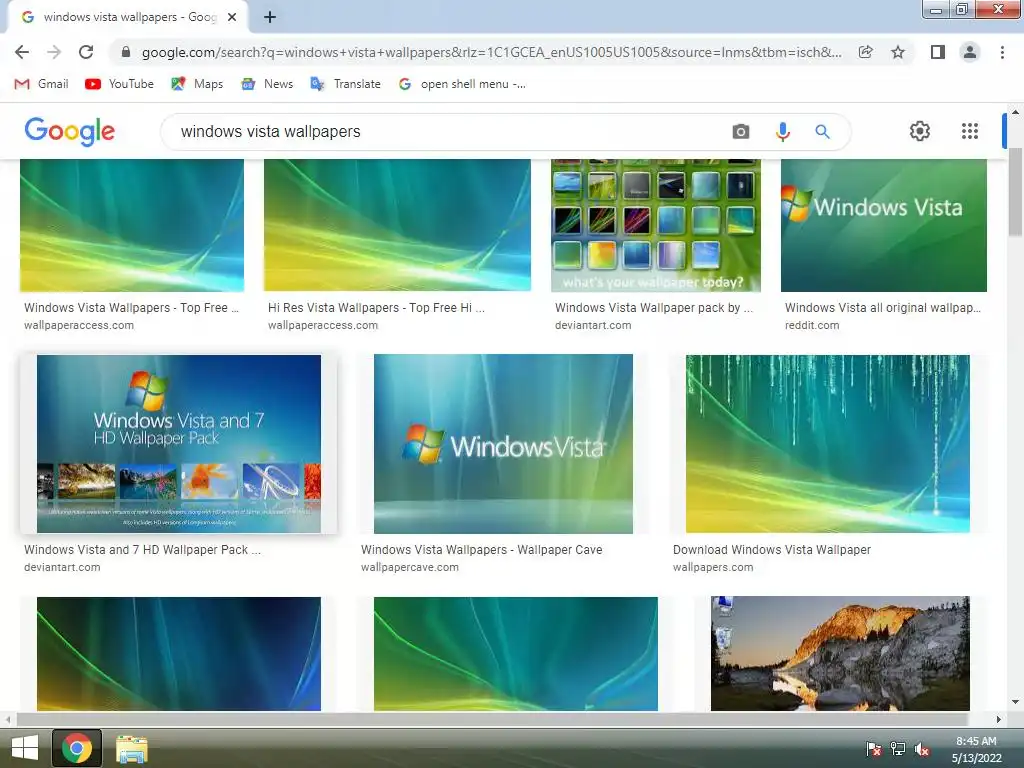Click the scrollbar down arrow
This screenshot has height=768, width=1024.
(x=1016, y=703)
